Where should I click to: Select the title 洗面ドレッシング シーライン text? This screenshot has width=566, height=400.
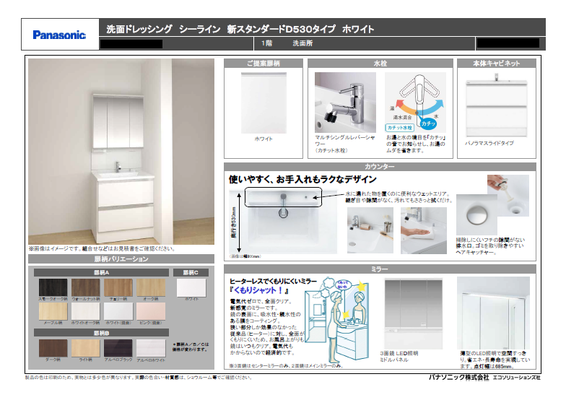coord(163,29)
